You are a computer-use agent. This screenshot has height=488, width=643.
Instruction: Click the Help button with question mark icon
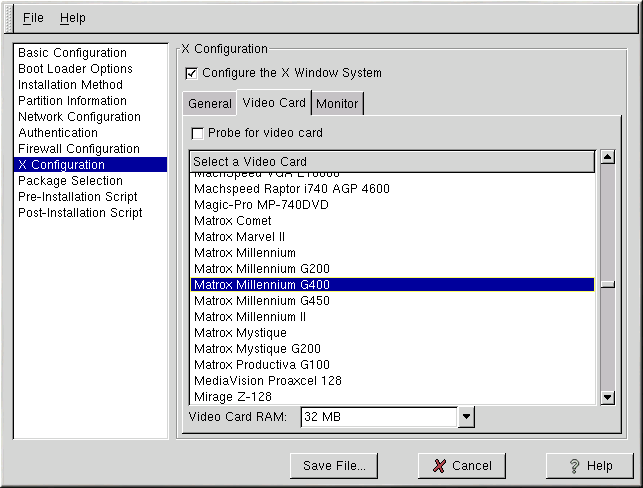click(589, 465)
